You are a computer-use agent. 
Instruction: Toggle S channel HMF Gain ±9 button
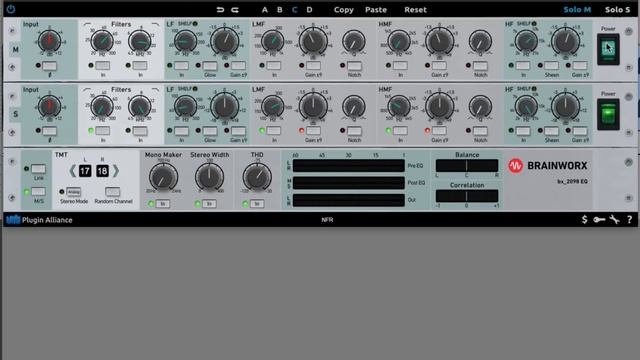coord(439,131)
